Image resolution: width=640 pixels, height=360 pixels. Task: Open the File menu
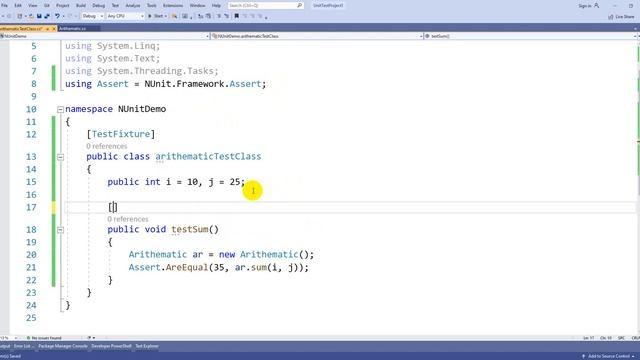tap(4, 6)
